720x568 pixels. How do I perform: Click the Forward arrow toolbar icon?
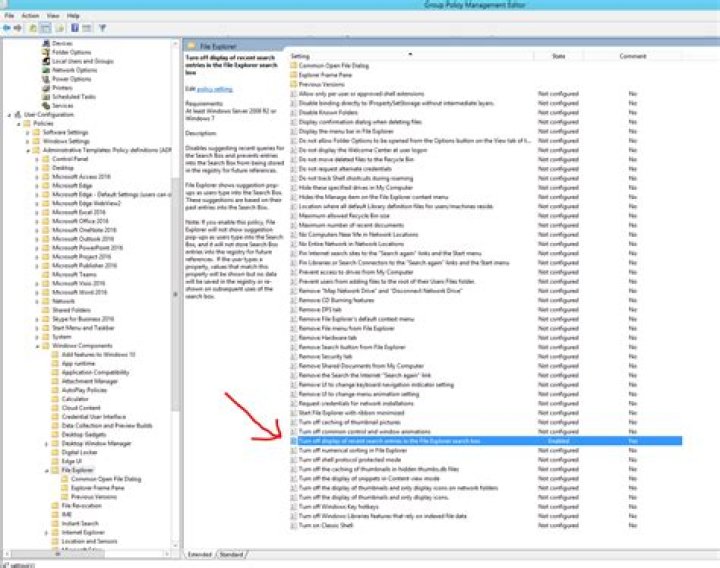click(x=17, y=28)
